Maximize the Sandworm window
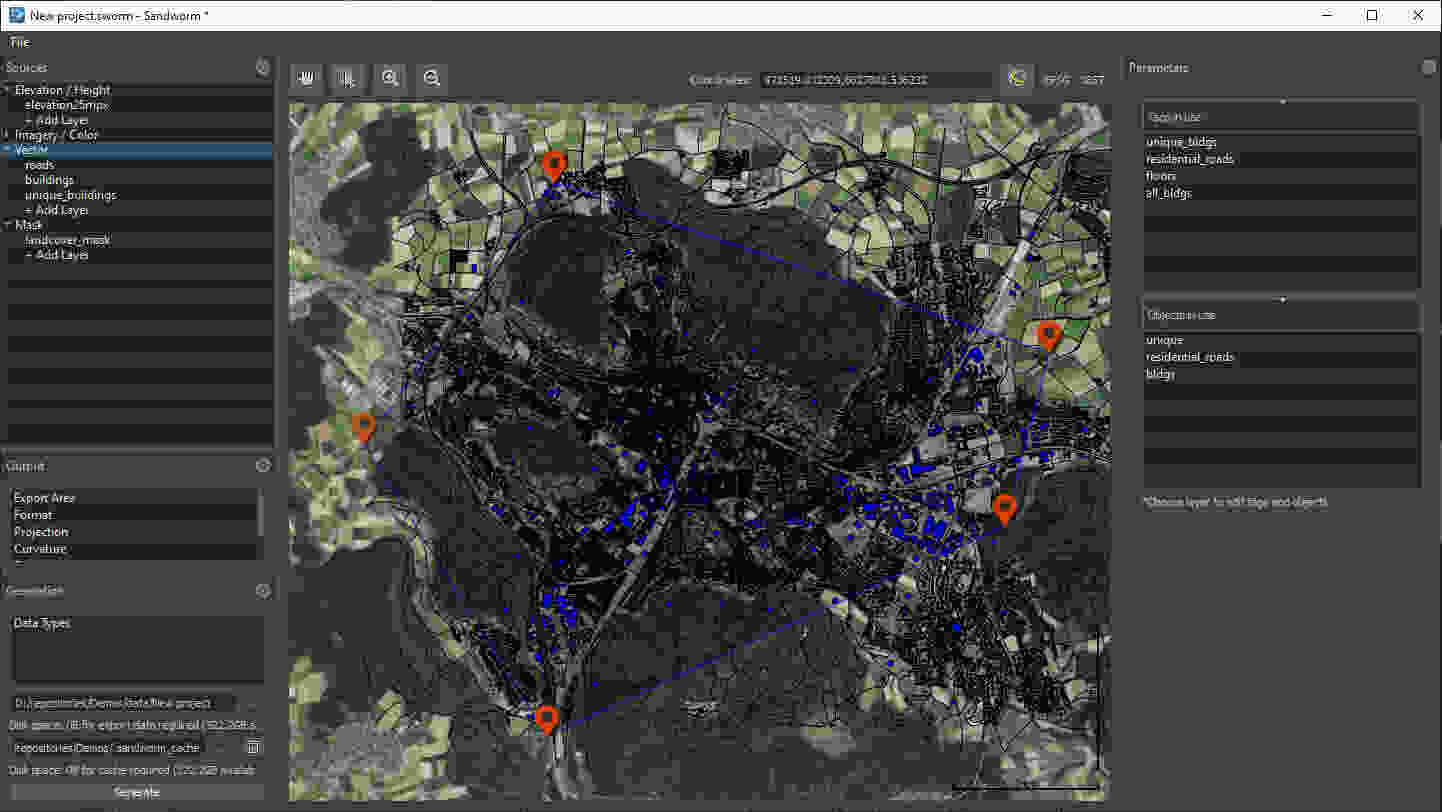Screen dimensions: 1442x812 click(x=1372, y=15)
